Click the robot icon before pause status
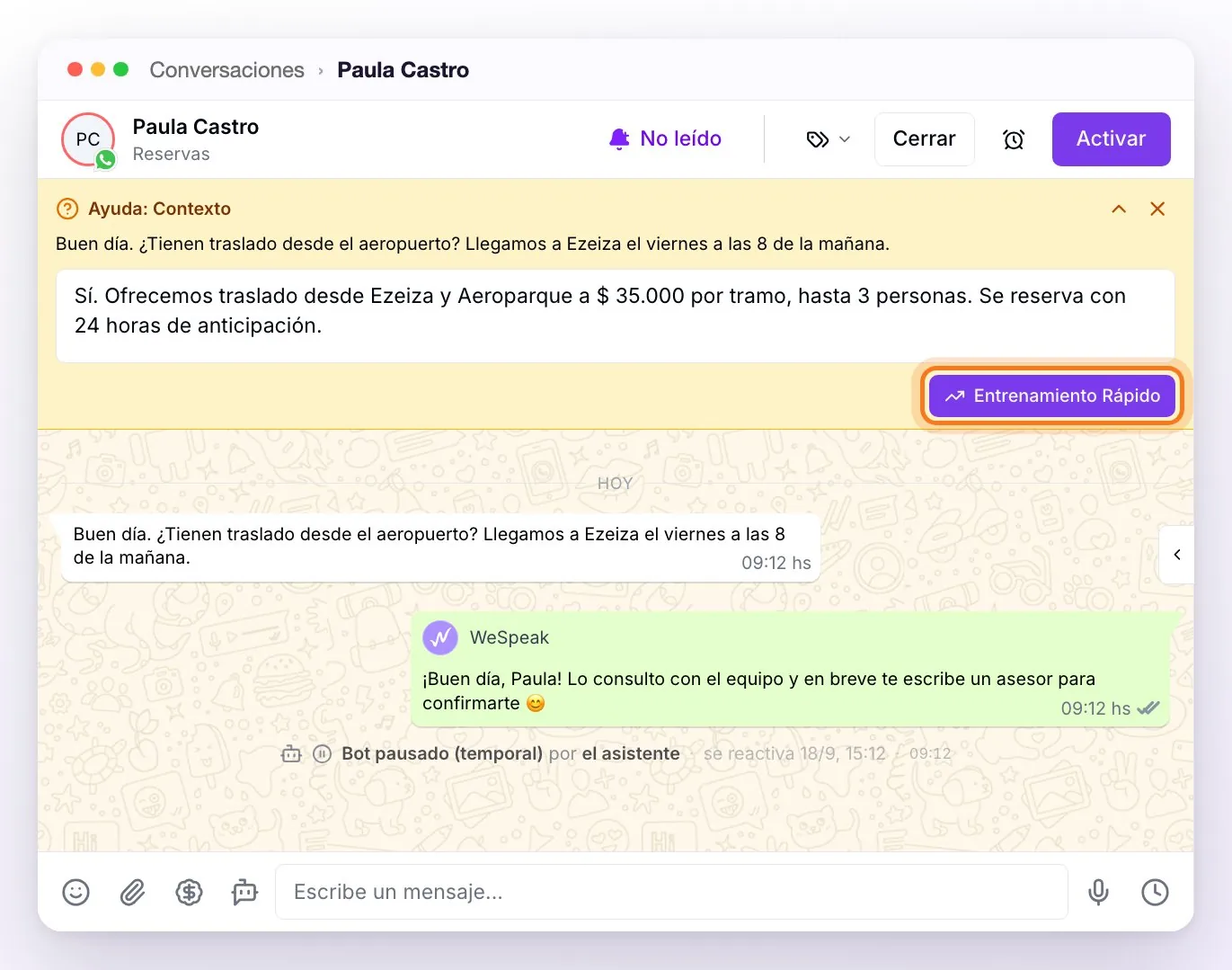The width and height of the screenshot is (1232, 970). pyautogui.click(x=291, y=753)
